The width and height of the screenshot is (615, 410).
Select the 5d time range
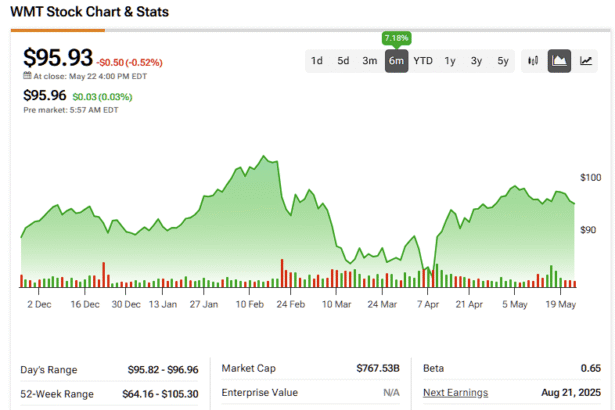pyautogui.click(x=343, y=61)
